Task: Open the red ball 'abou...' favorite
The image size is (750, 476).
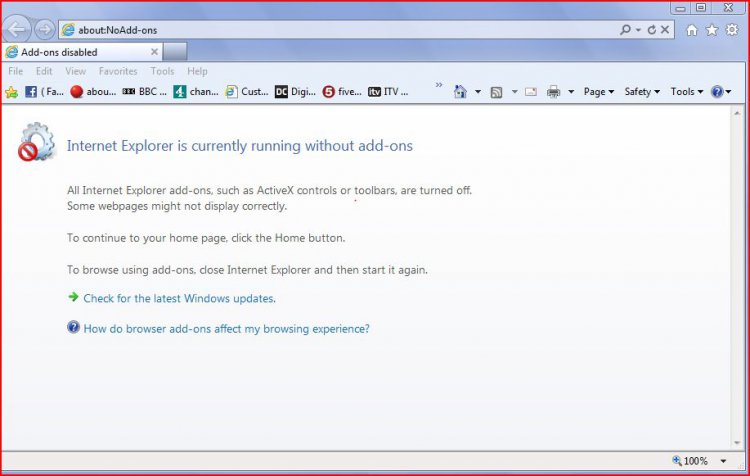Action: [93, 91]
